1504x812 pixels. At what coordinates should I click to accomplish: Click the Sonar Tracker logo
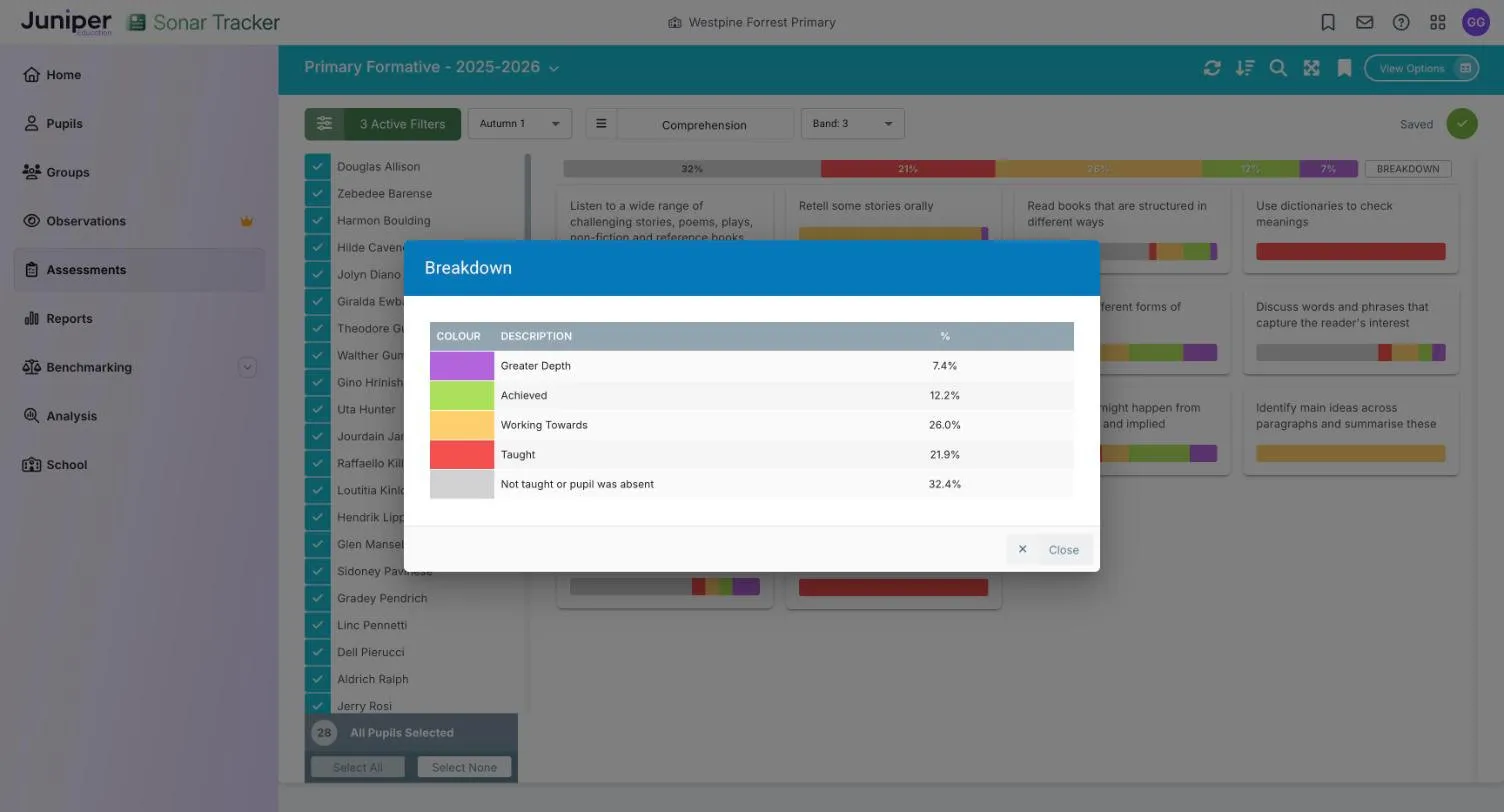204,22
